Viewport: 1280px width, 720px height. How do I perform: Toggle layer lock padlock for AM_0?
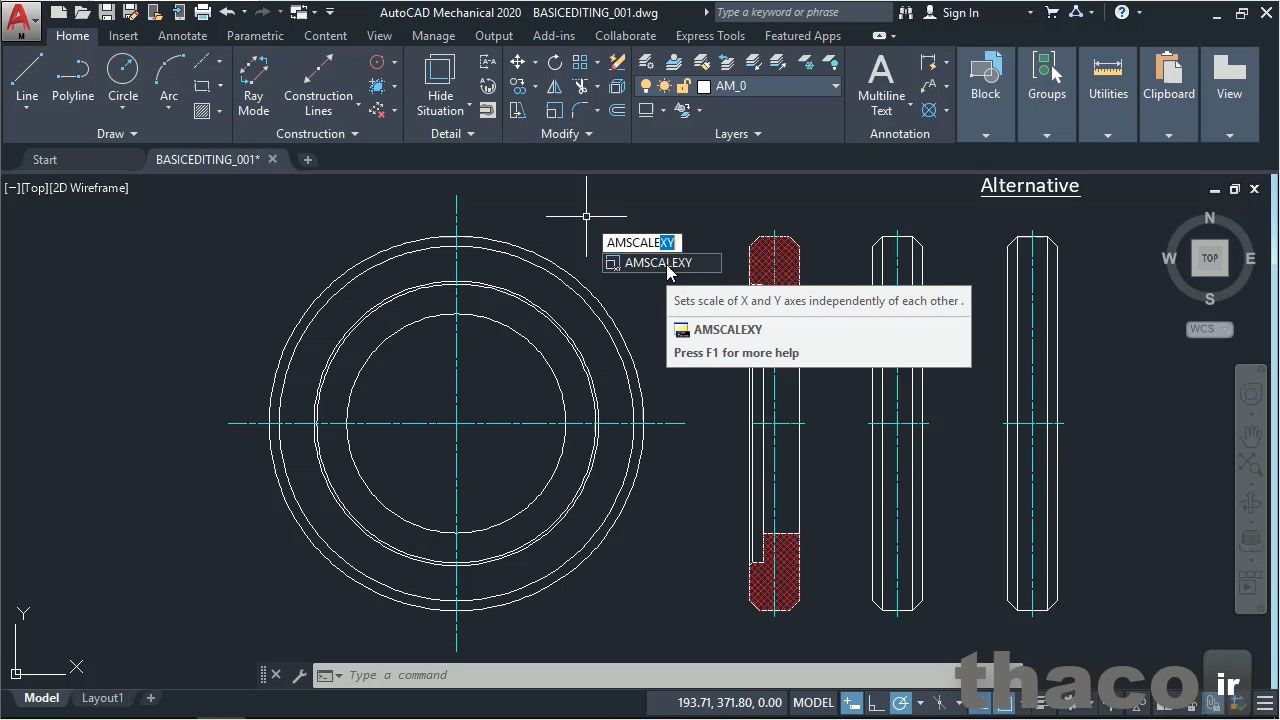(684, 86)
